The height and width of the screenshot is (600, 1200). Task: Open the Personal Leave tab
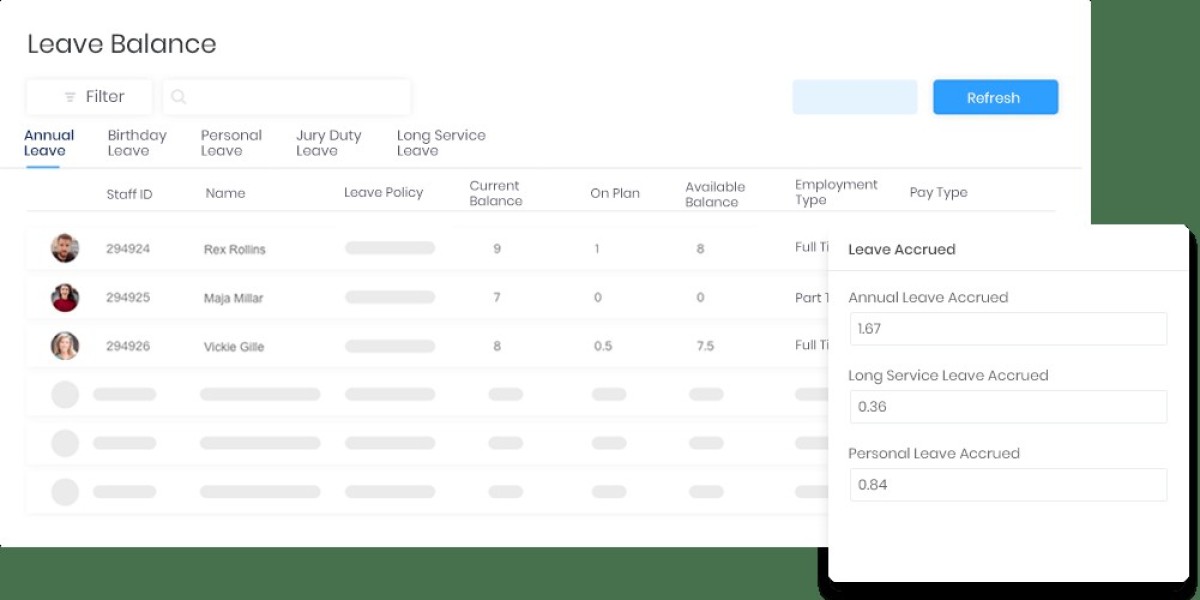pyautogui.click(x=231, y=143)
